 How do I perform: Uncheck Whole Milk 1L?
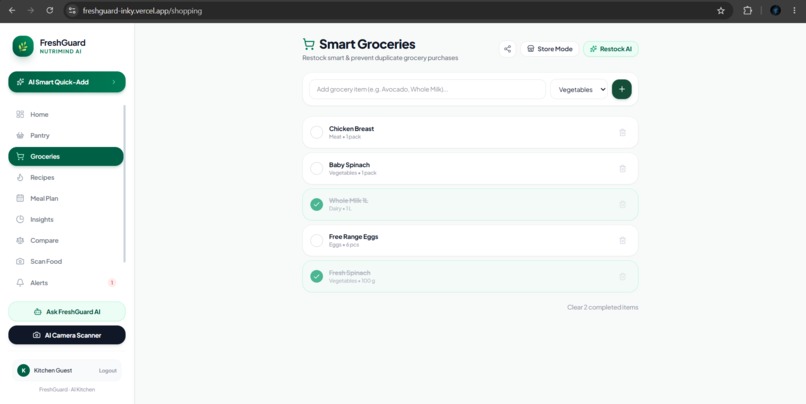[x=317, y=205]
